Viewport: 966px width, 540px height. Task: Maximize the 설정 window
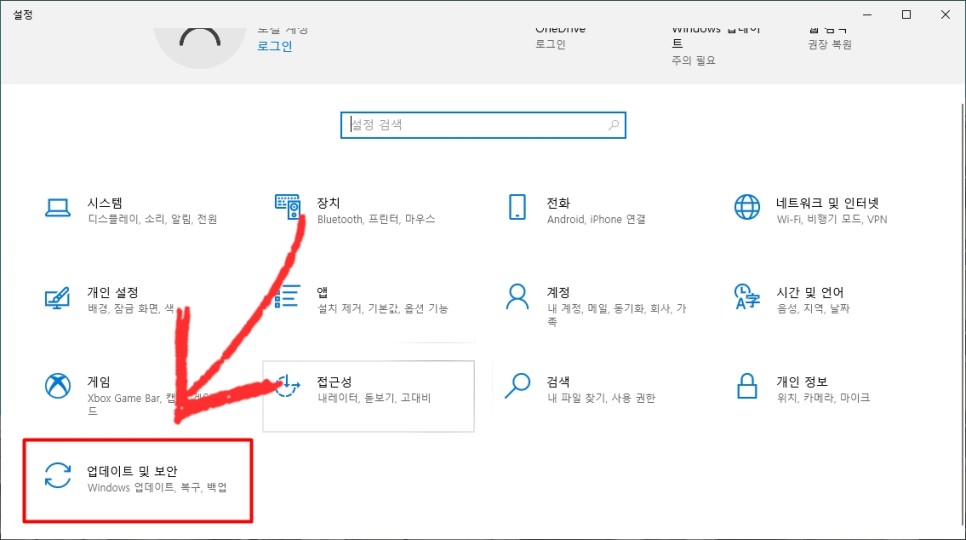pos(906,14)
